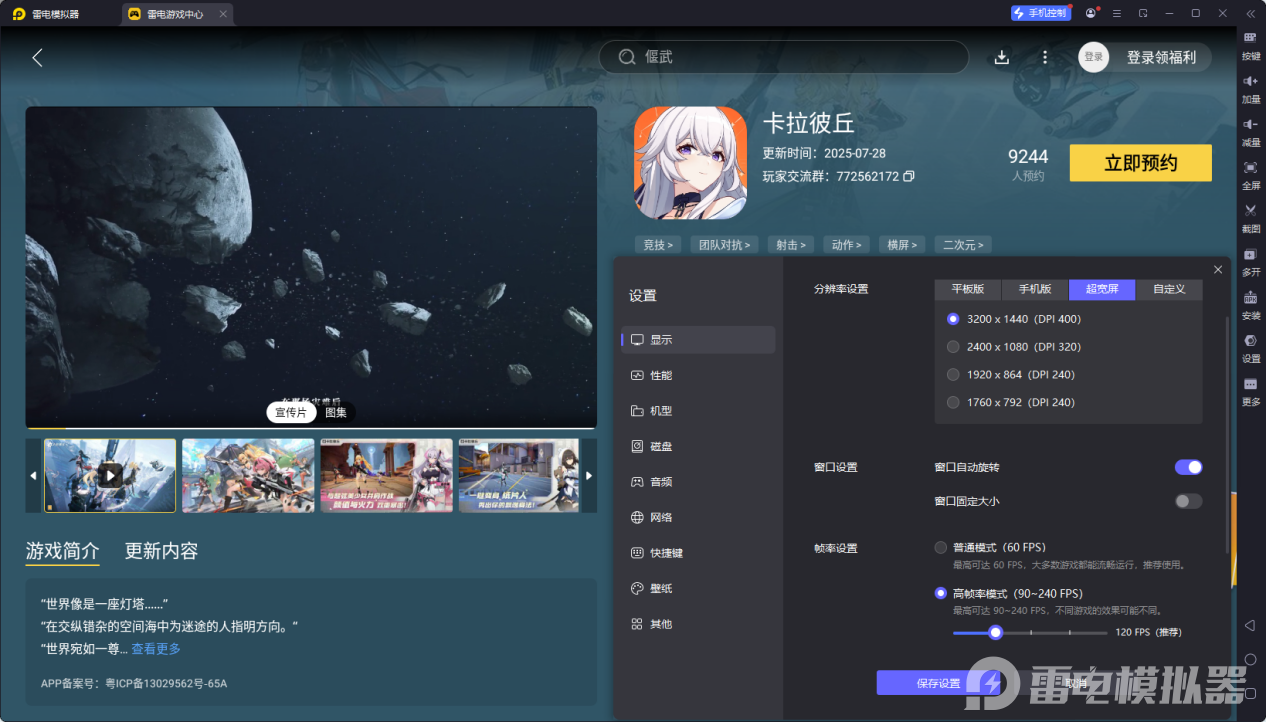Click thumbnail strip right arrow
This screenshot has width=1266, height=722.
coord(589,475)
